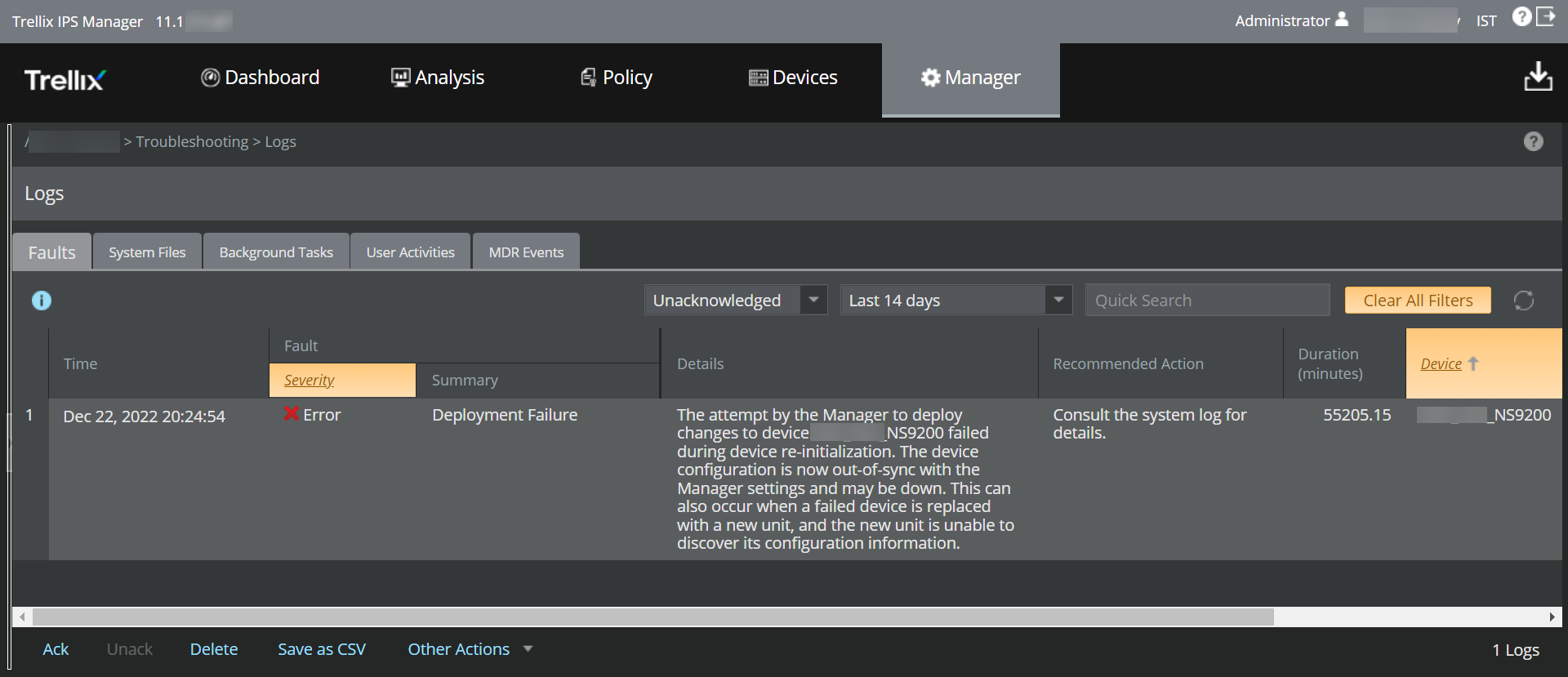This screenshot has width=1568, height=677.
Task: Click the Delete link
Action: pos(214,649)
